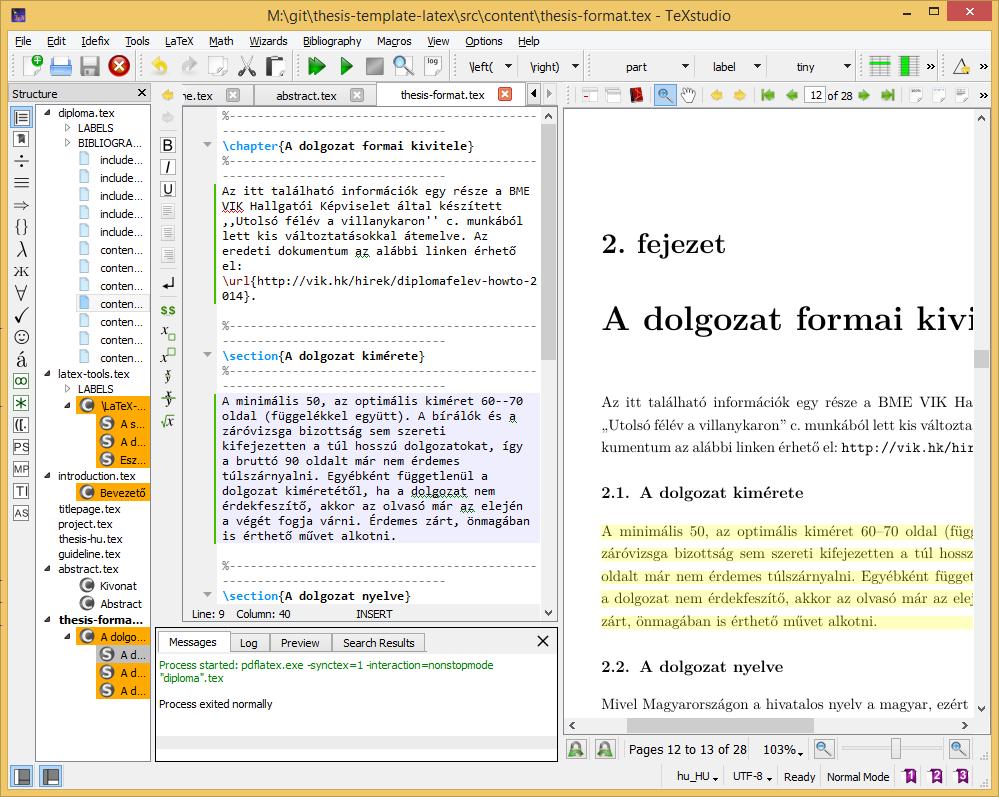Screen dimensions: 999x797
Task: Toggle first lock icon in viewer status
Action: [576, 749]
